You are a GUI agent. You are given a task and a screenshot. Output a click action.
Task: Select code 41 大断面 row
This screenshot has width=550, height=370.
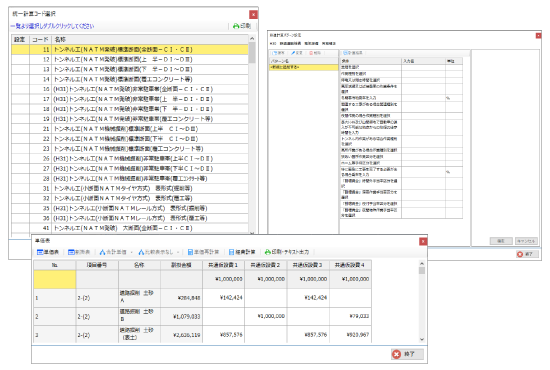[130, 228]
